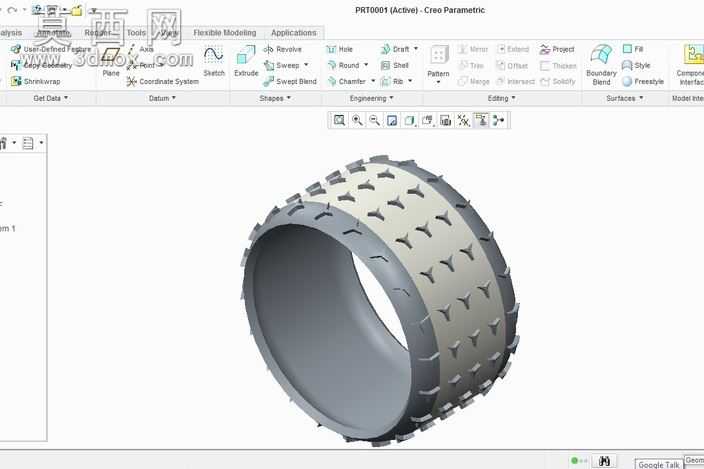Start a new Sketch
The width and height of the screenshot is (704, 469).
[214, 61]
